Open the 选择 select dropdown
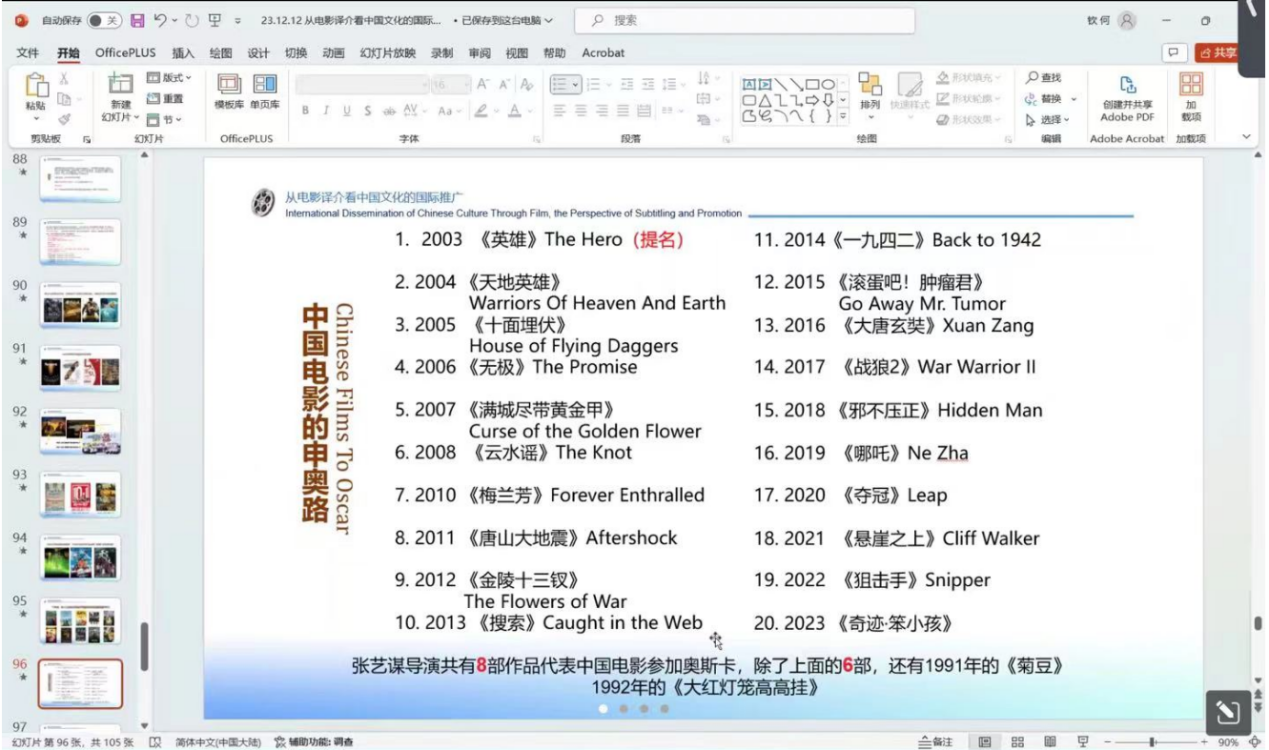This screenshot has height=750, width=1269. (1047, 119)
